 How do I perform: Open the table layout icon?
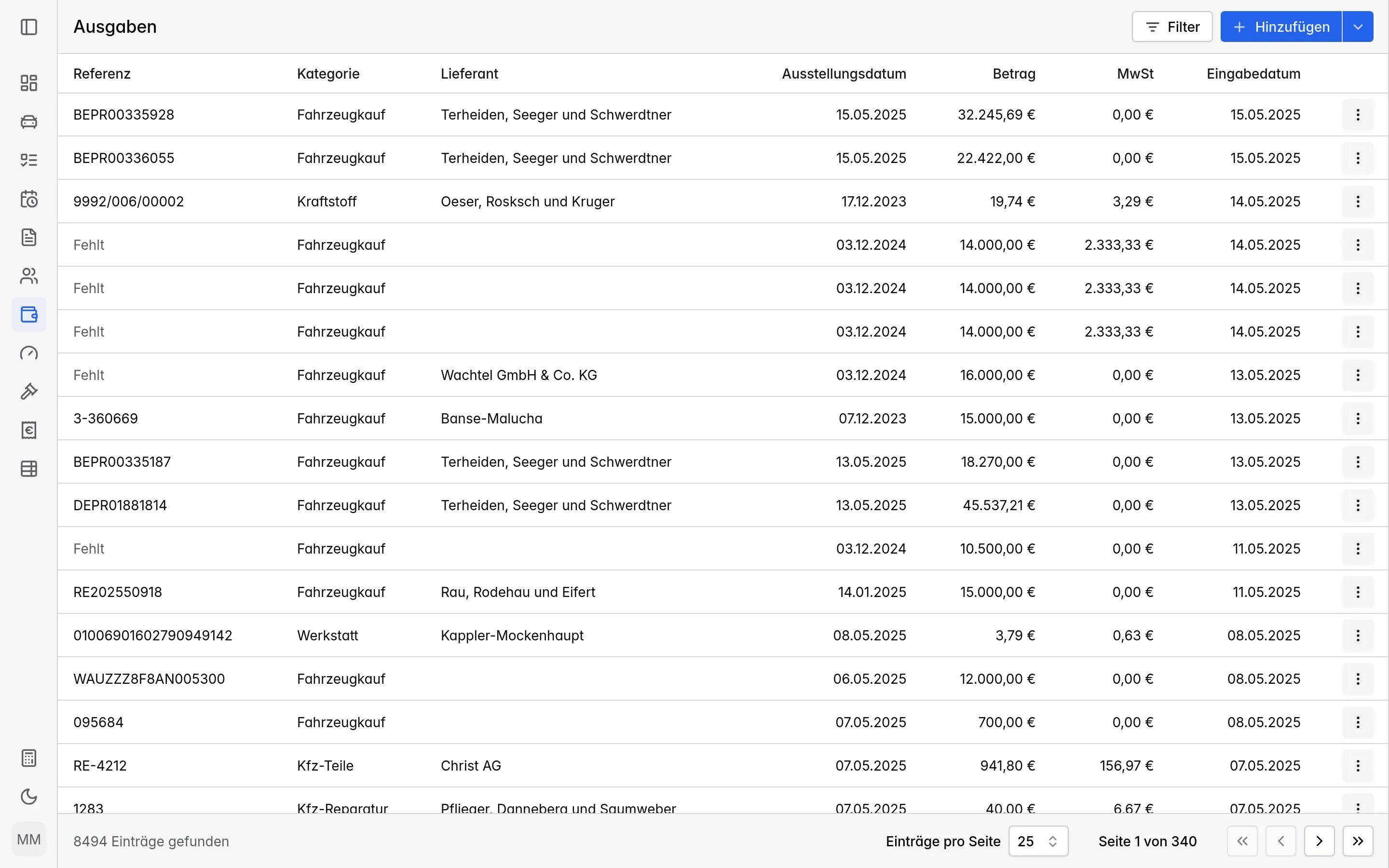[x=29, y=469]
